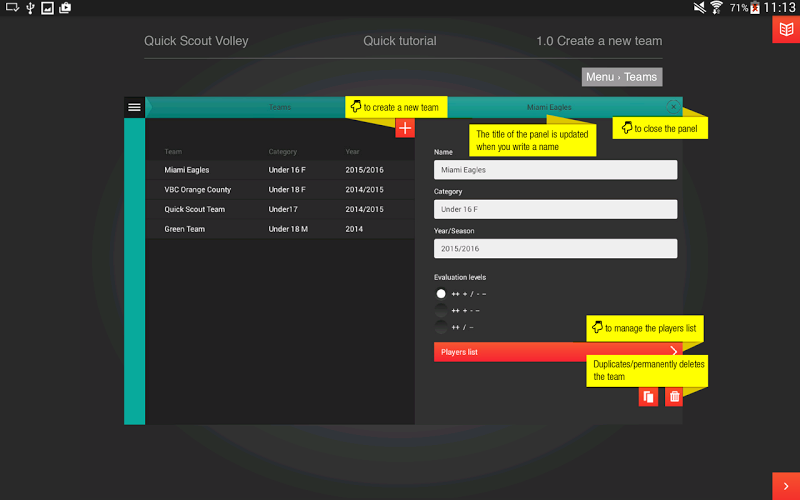Viewport: 800px width, 500px height.
Task: Open the Players list row
Action: [x=558, y=352]
